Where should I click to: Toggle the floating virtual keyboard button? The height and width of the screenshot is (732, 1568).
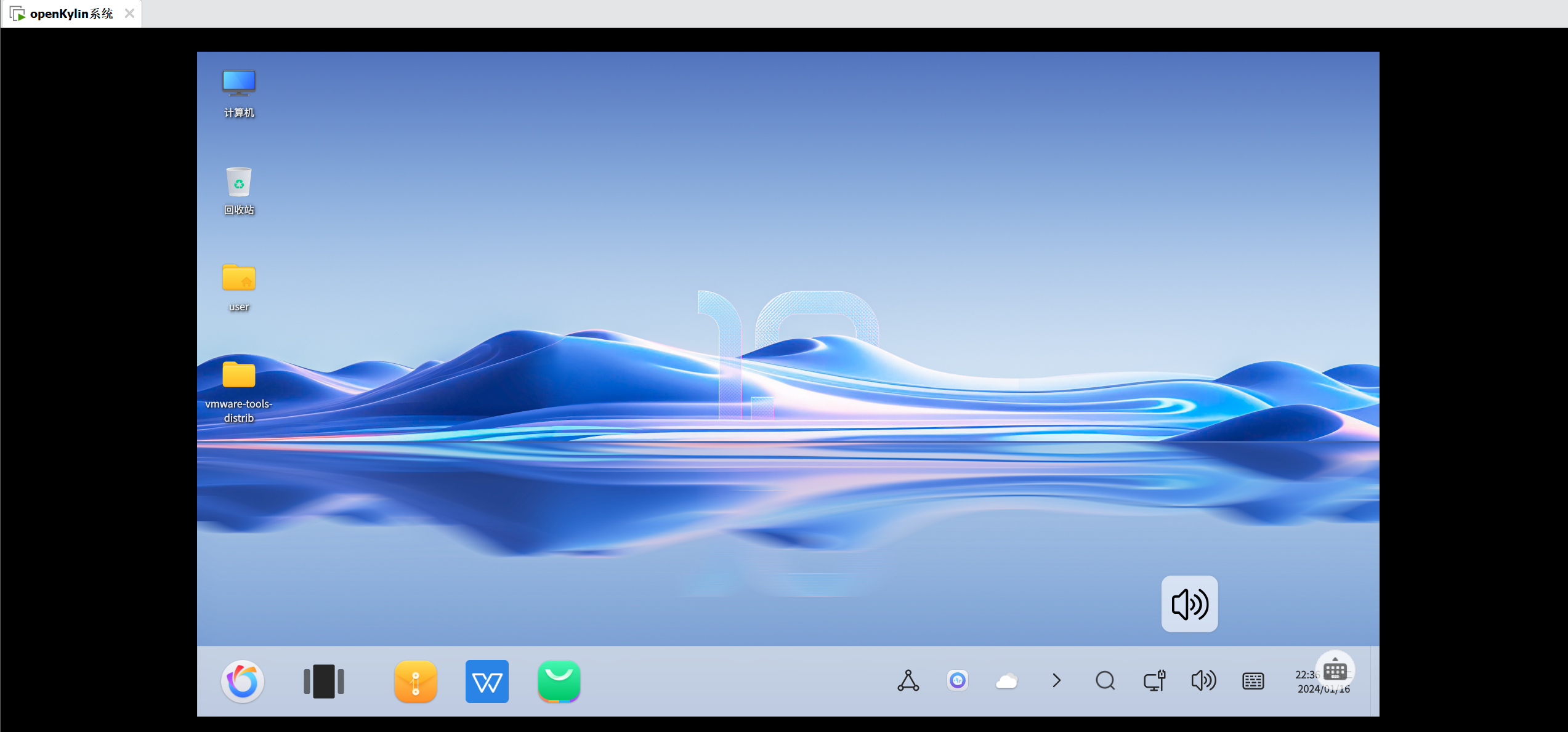(x=1335, y=670)
